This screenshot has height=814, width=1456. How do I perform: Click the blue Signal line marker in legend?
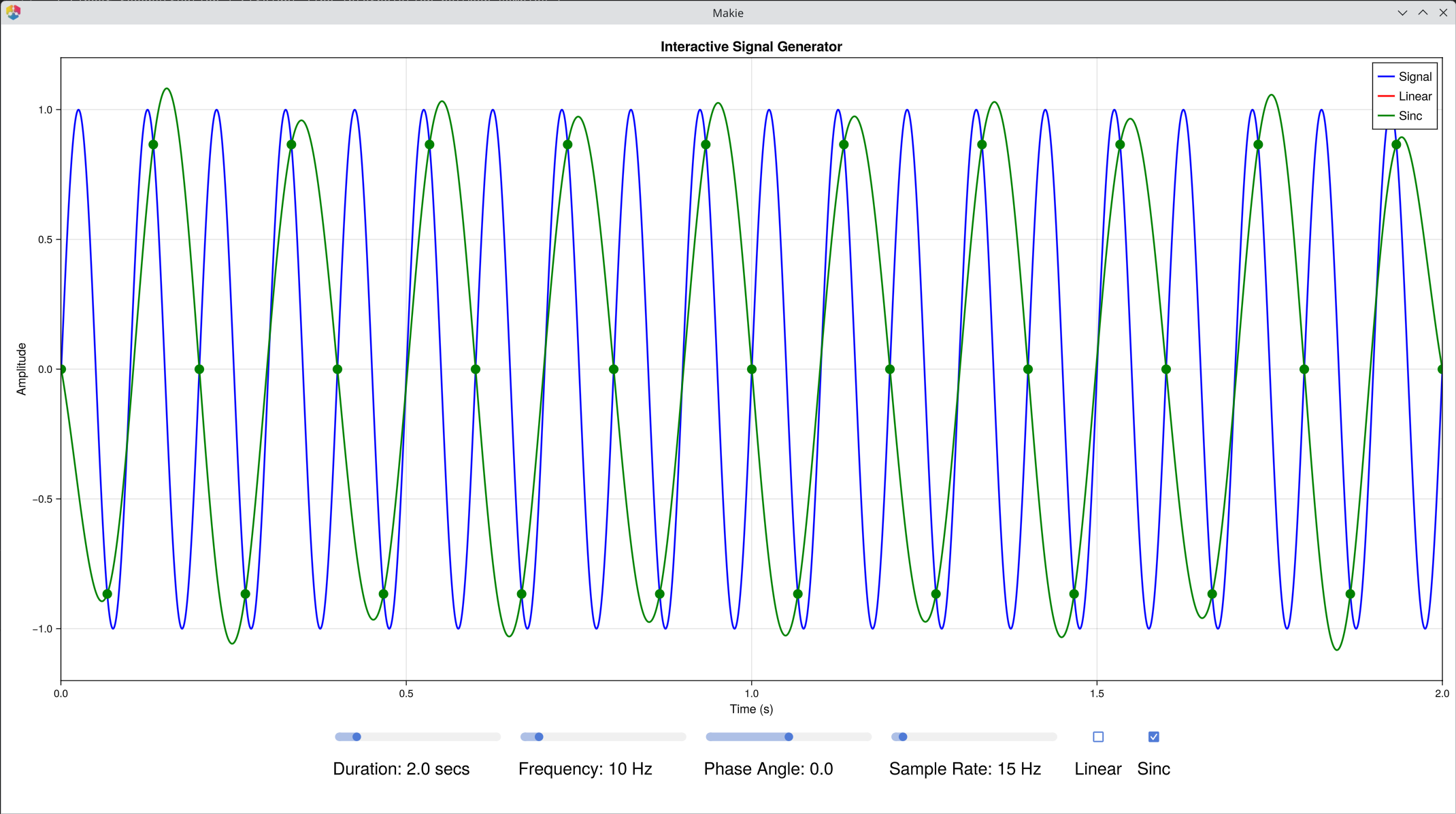(1385, 77)
